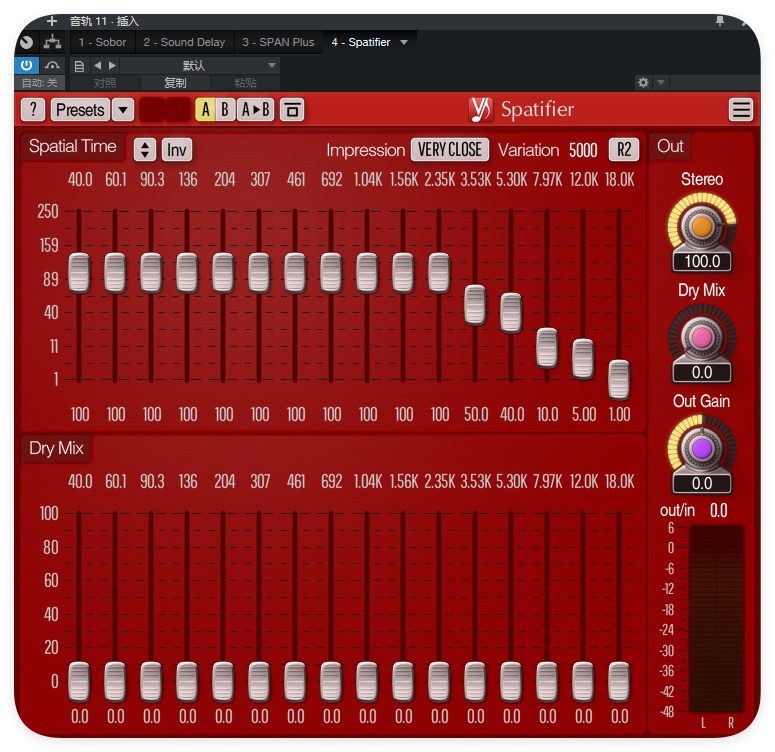Open the small arrow next to the gear icon
This screenshot has height=752, width=775.
tap(661, 82)
